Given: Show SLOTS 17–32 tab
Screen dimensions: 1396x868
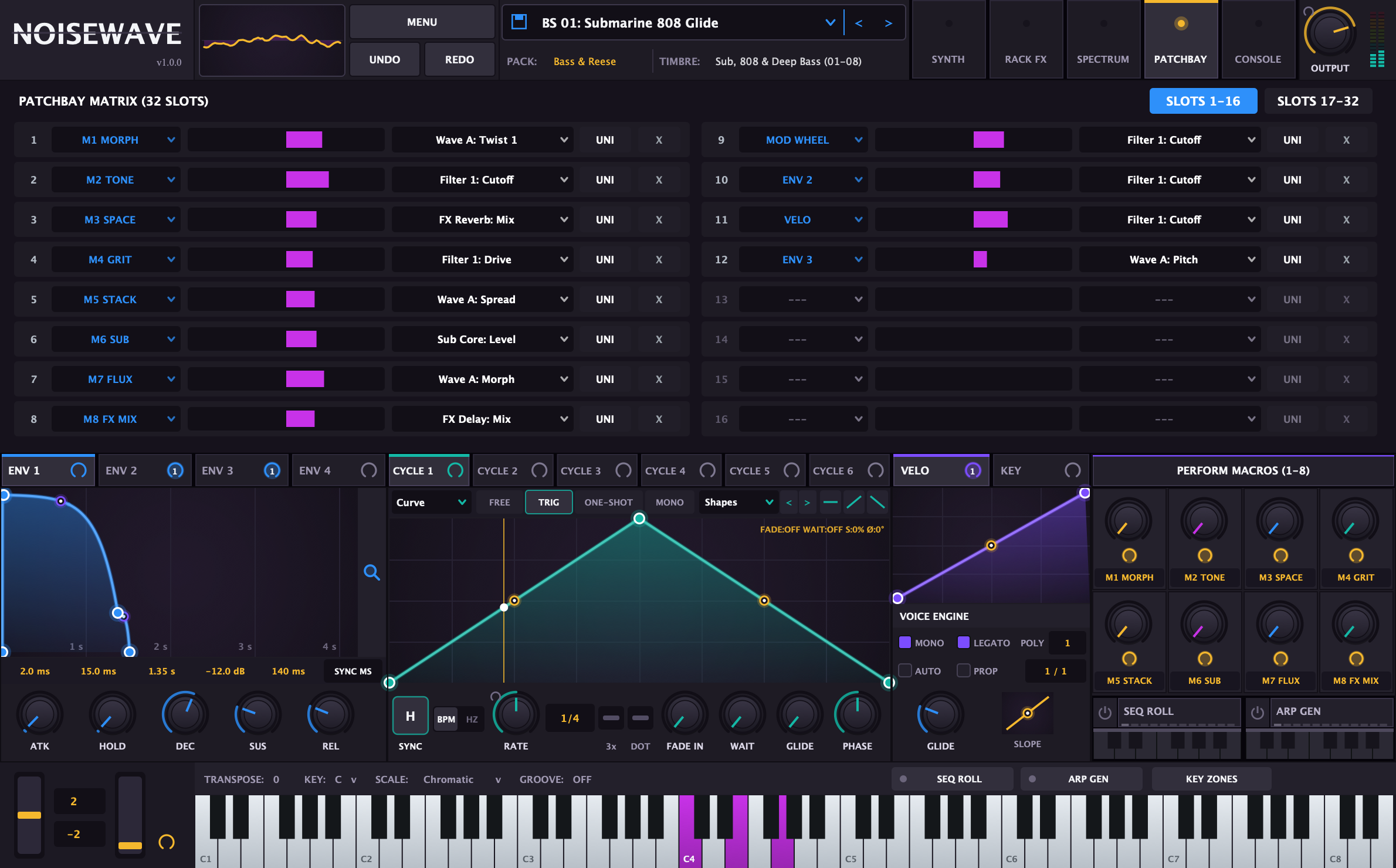Looking at the screenshot, I should (x=1318, y=101).
